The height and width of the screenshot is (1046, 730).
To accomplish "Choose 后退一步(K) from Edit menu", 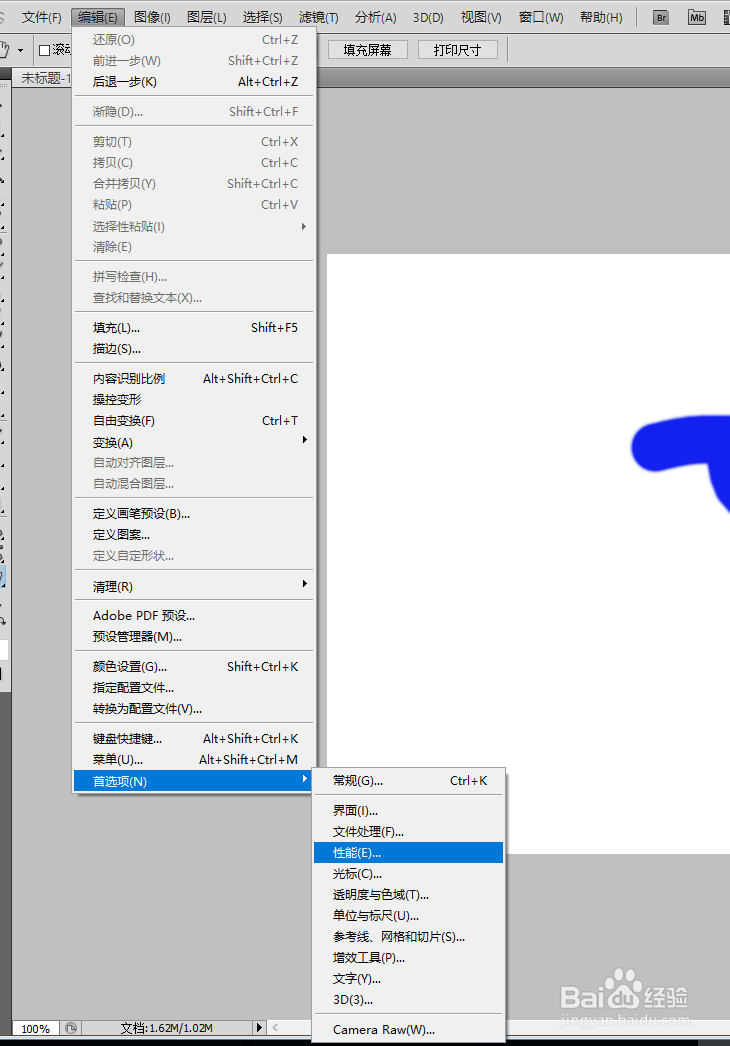I will [194, 81].
